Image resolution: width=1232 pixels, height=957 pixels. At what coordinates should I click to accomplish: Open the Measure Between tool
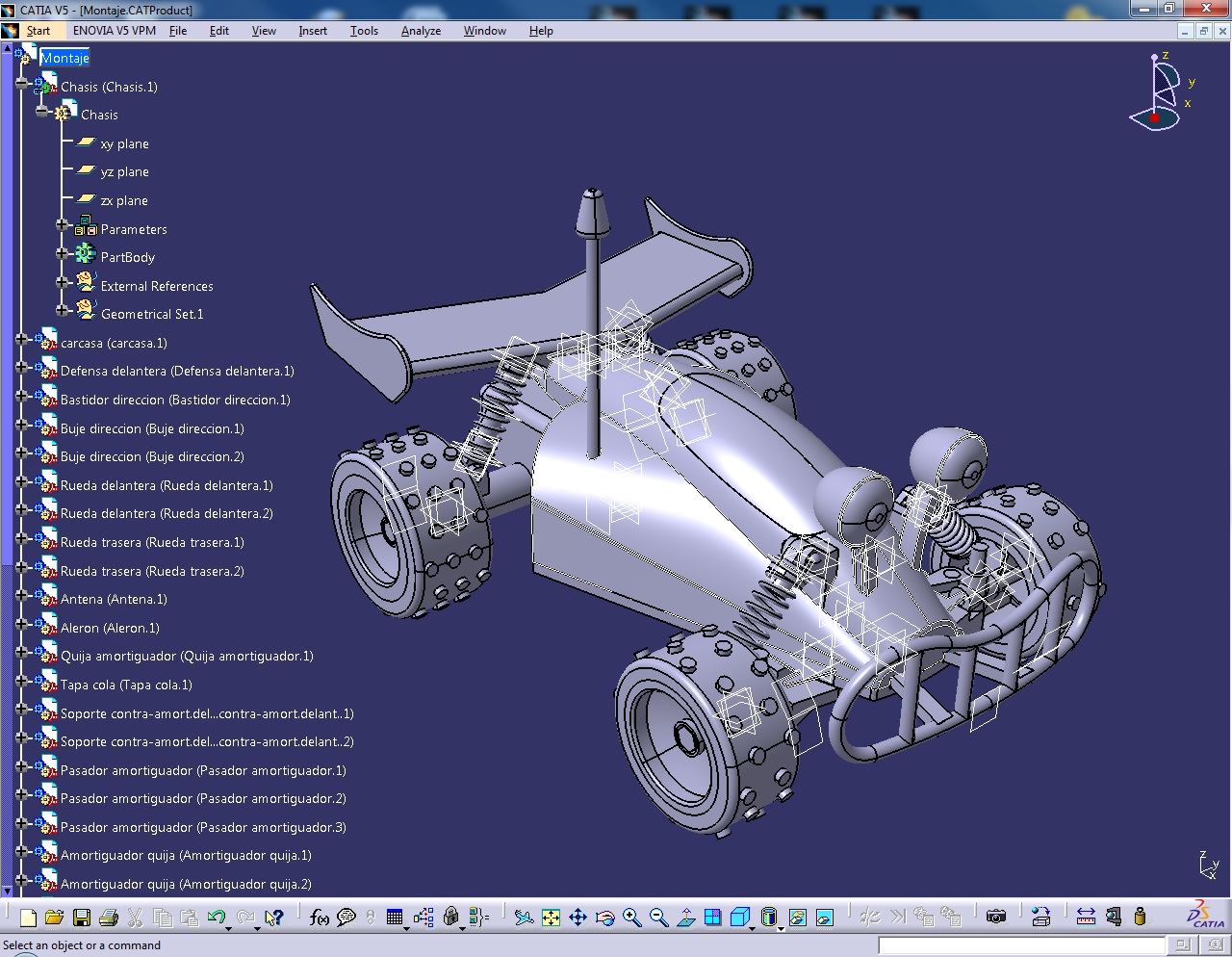click(x=1086, y=918)
